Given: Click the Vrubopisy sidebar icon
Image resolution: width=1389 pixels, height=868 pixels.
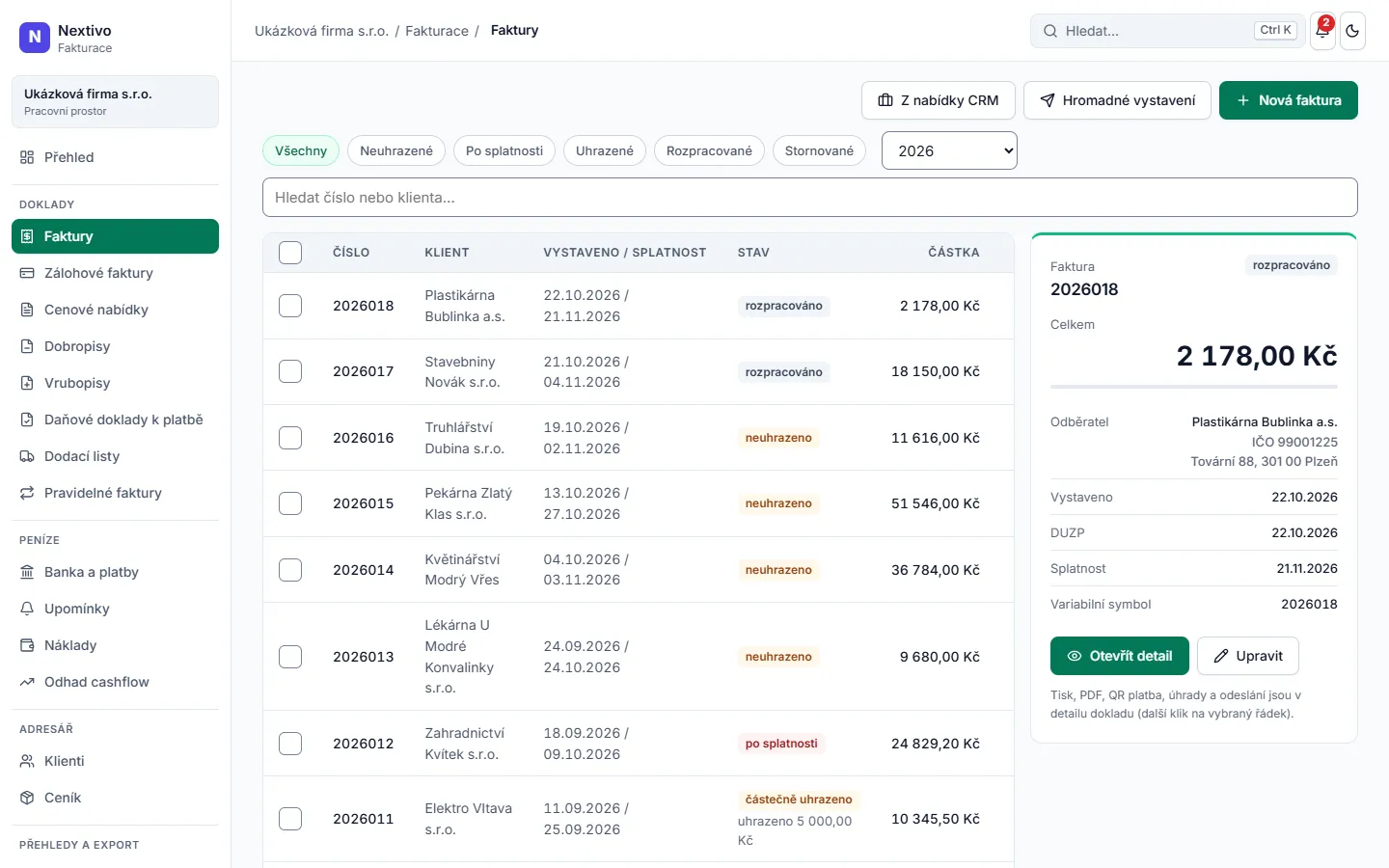Looking at the screenshot, I should 27,383.
